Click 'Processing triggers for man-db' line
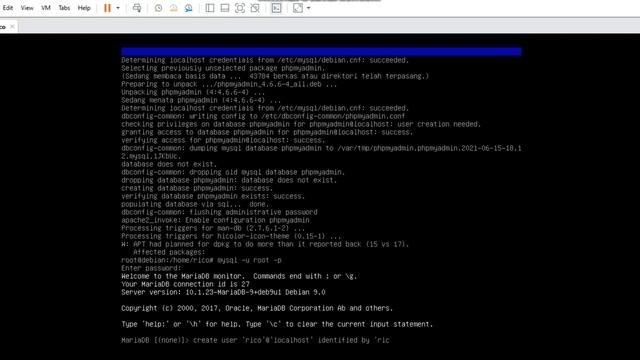 [213, 228]
